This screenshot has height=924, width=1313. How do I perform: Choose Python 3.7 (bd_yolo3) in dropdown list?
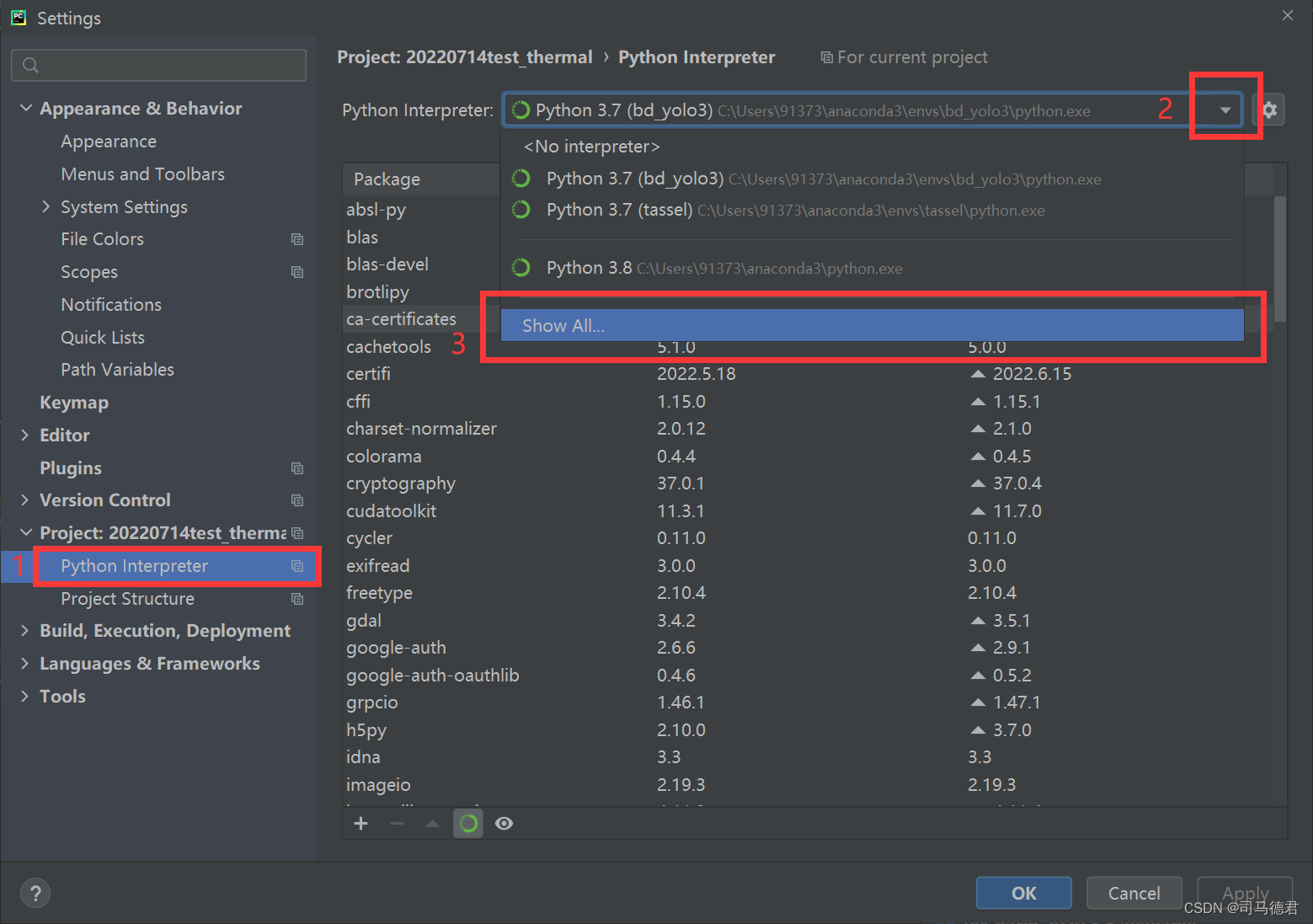tap(873, 179)
